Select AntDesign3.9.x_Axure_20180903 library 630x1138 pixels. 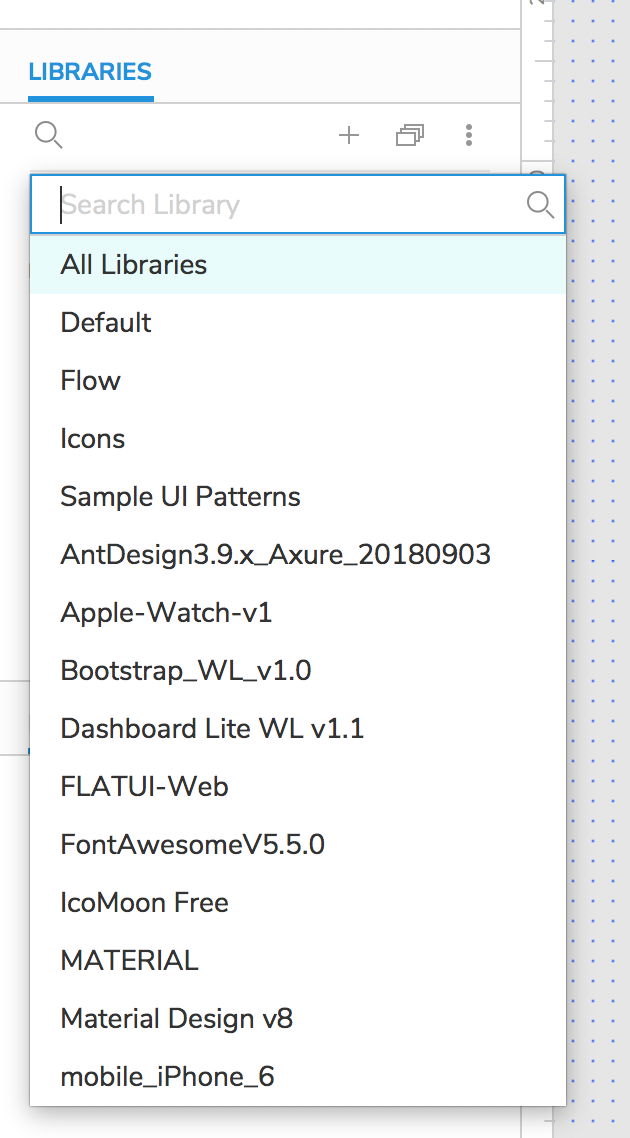click(x=298, y=554)
